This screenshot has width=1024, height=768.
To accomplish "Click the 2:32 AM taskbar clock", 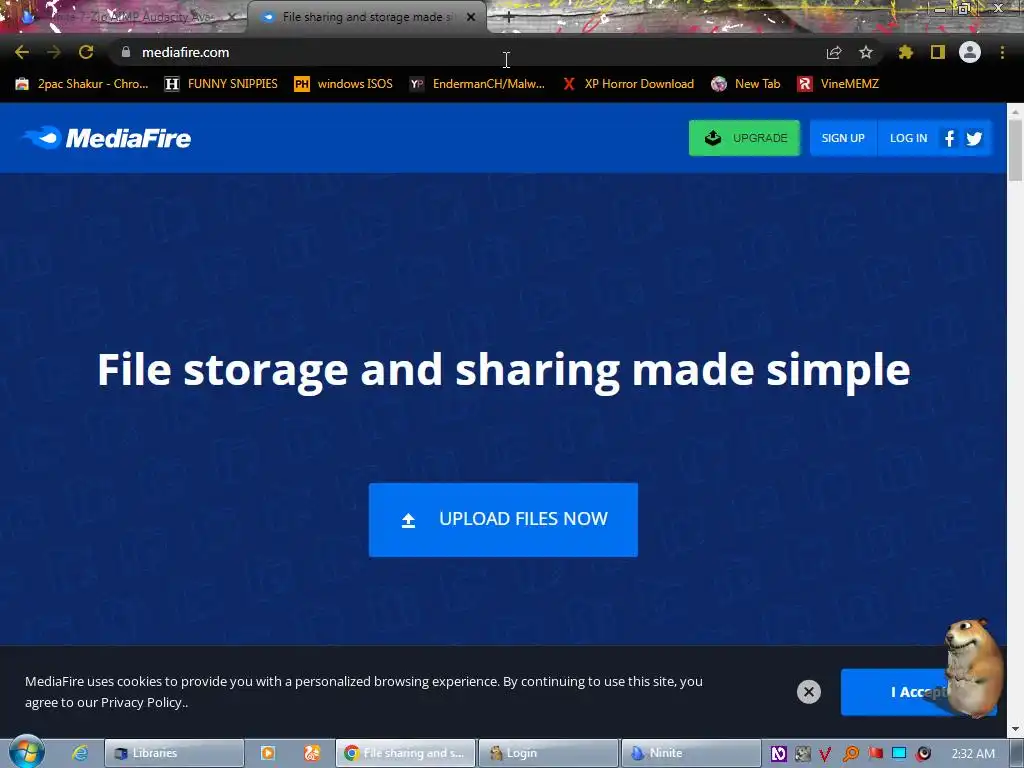I will tap(973, 754).
